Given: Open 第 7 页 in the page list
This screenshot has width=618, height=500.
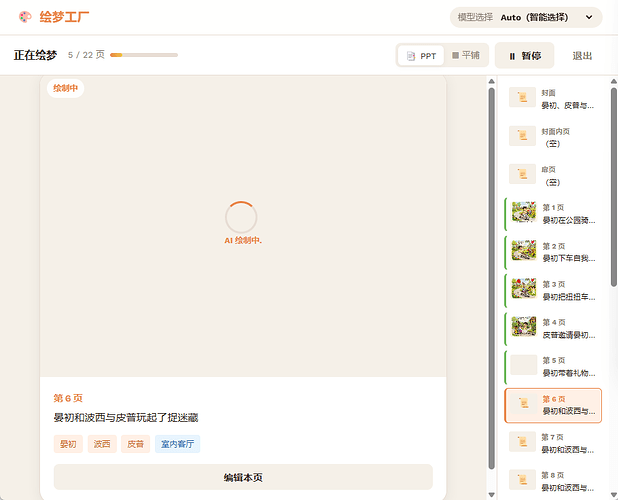Looking at the screenshot, I should pyautogui.click(x=553, y=442).
